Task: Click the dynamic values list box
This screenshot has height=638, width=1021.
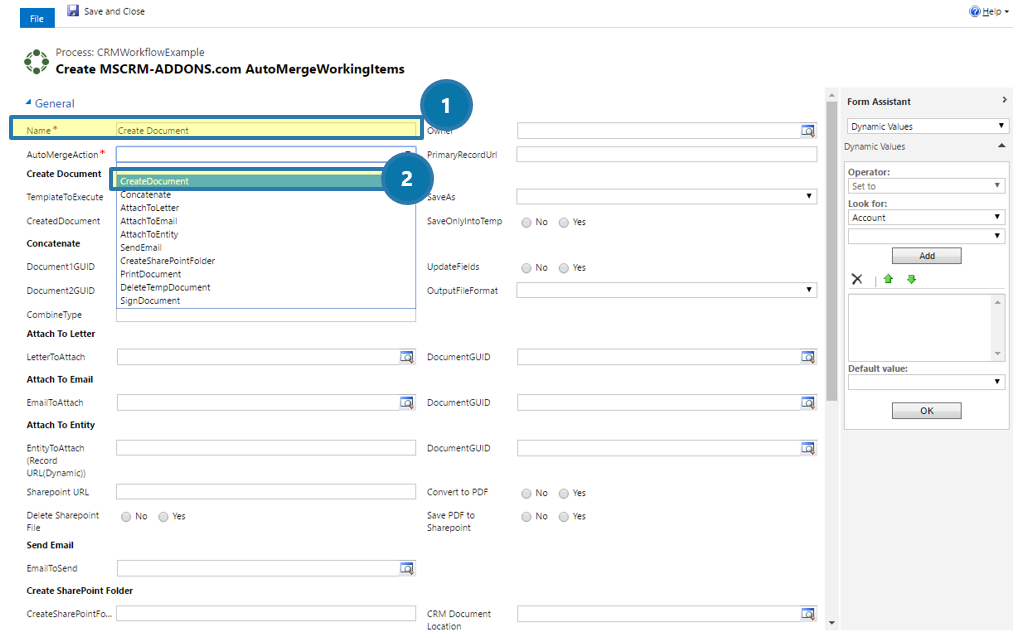Action: [926, 327]
